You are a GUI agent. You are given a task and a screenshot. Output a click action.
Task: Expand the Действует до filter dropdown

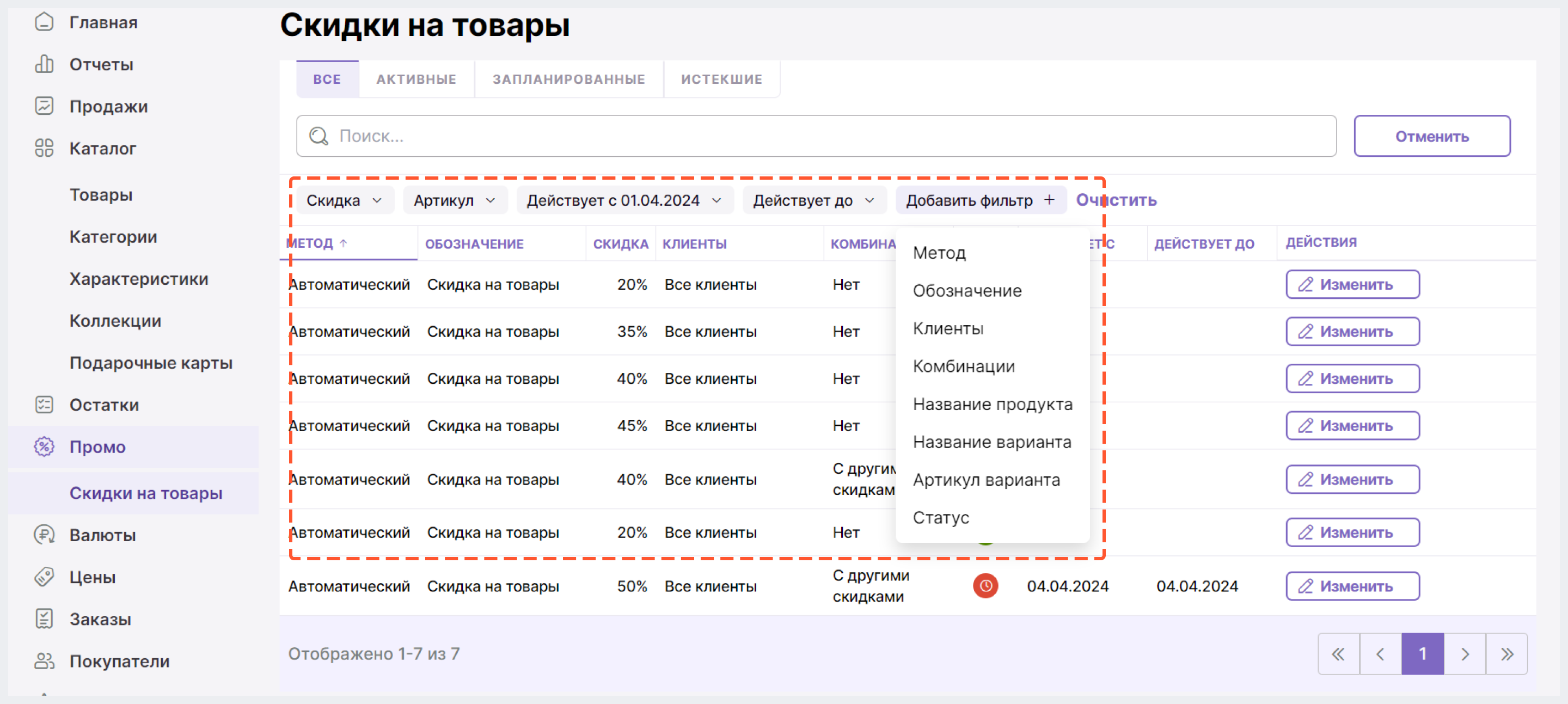[814, 200]
